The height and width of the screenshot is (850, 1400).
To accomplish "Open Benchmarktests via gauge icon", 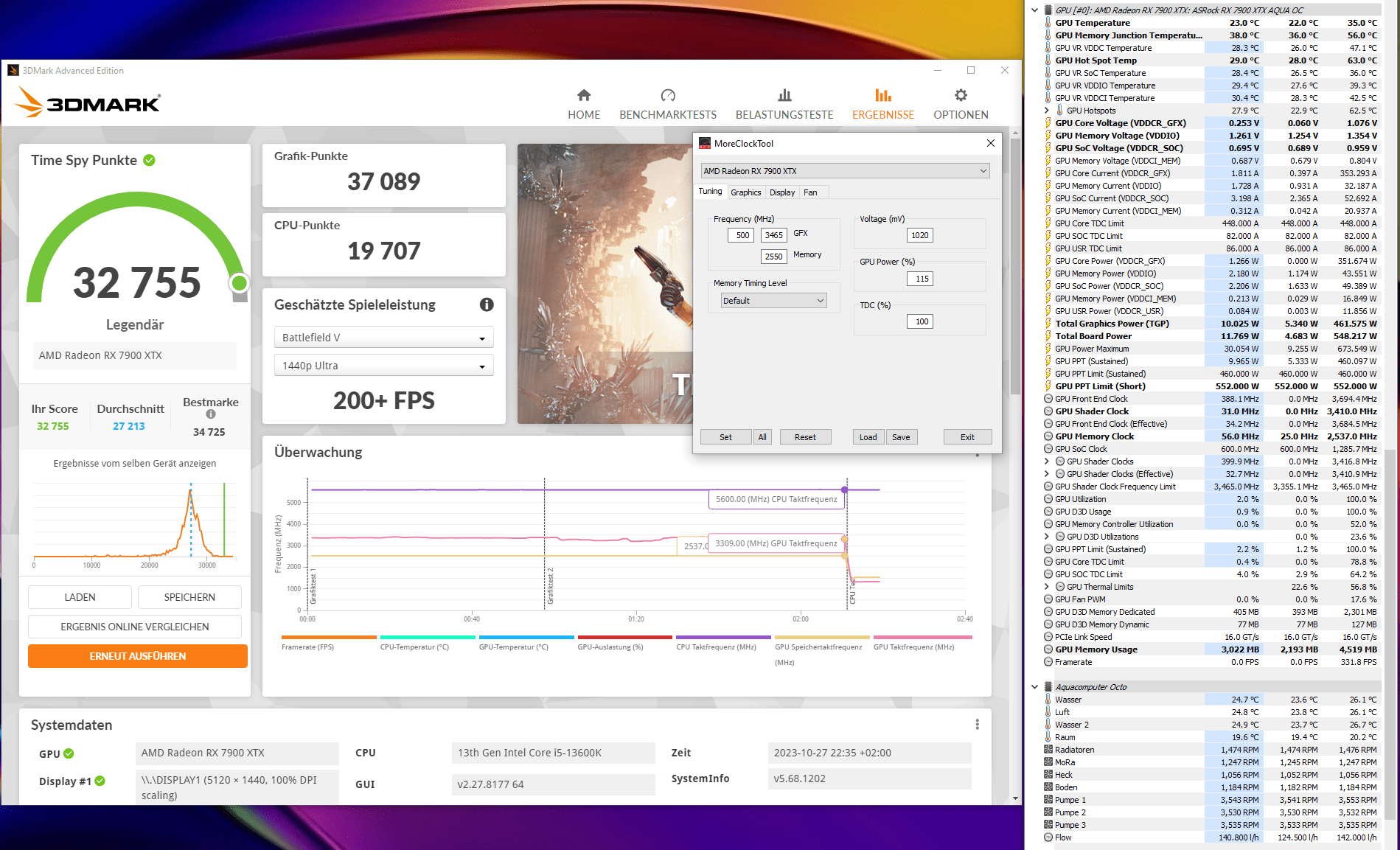I will 667,95.
